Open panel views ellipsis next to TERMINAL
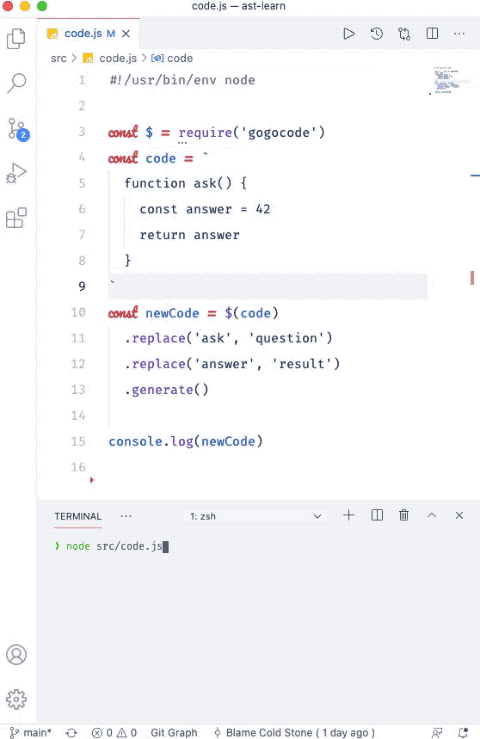Image resolution: width=480 pixels, height=739 pixels. click(x=126, y=516)
